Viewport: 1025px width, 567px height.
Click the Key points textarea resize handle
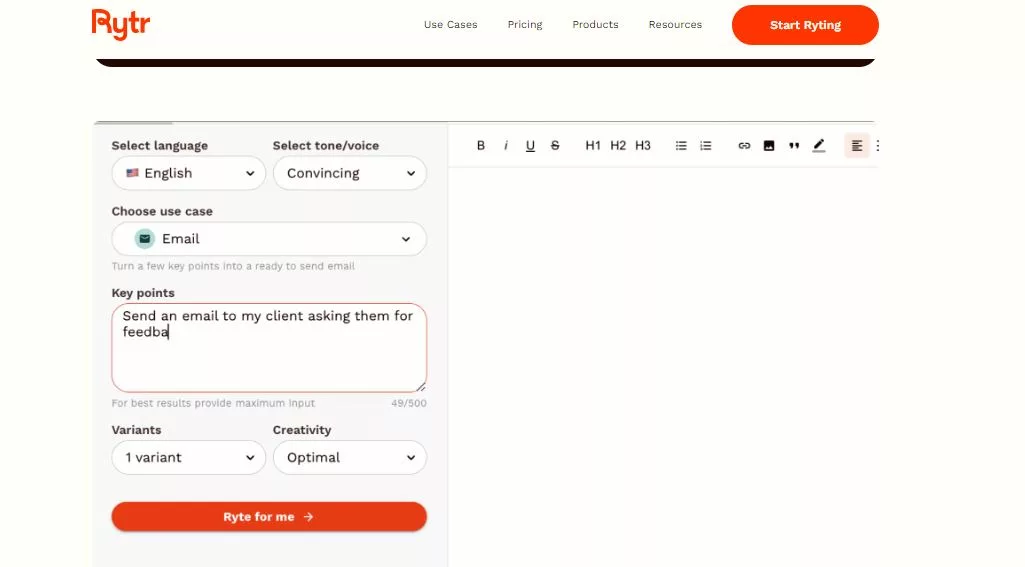pos(421,387)
